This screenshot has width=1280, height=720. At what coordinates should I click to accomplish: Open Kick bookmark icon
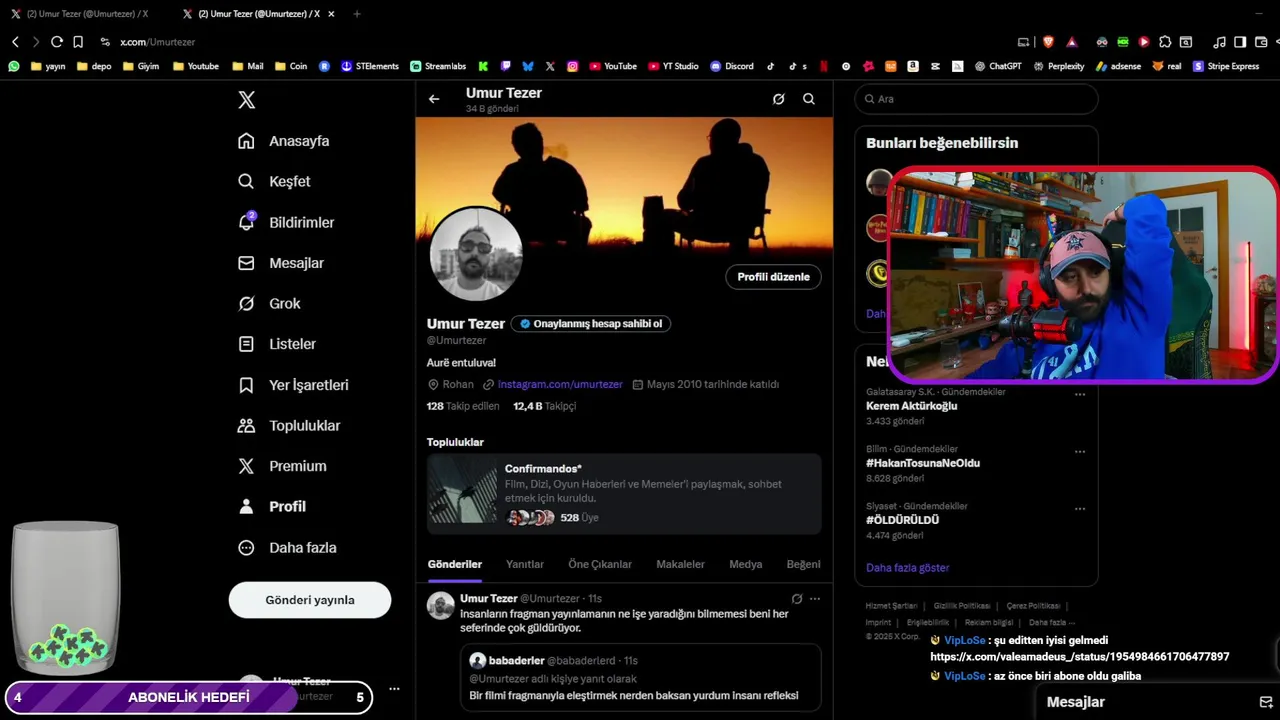(x=483, y=66)
